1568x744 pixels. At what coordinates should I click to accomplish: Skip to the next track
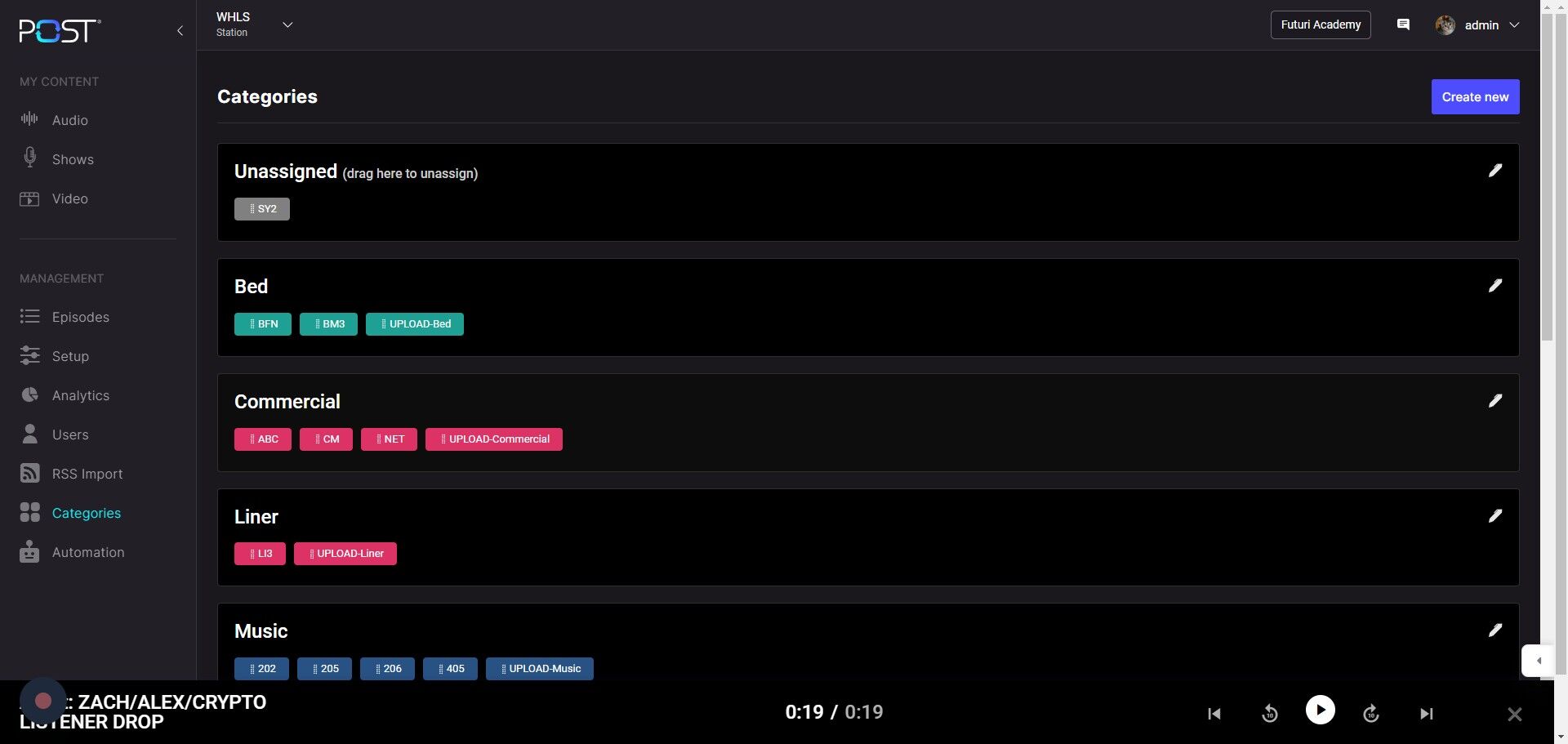(x=1426, y=714)
